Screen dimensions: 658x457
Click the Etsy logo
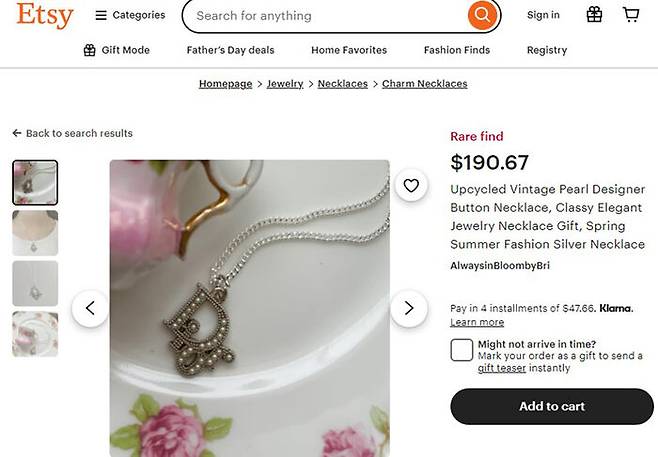45,16
